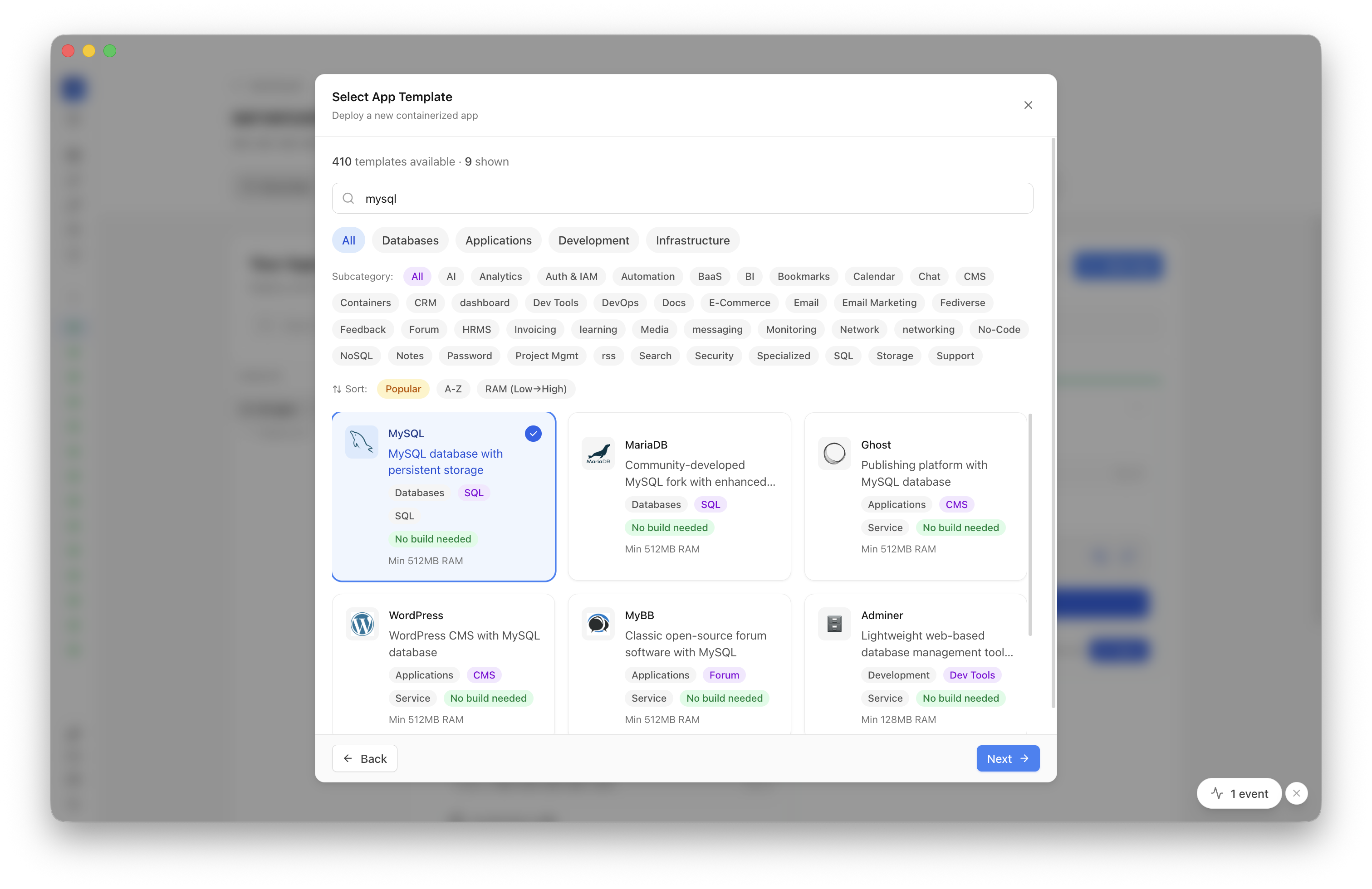Image resolution: width=1372 pixels, height=889 pixels.
Task: Filter by Fediverse subcategory
Action: tap(962, 303)
